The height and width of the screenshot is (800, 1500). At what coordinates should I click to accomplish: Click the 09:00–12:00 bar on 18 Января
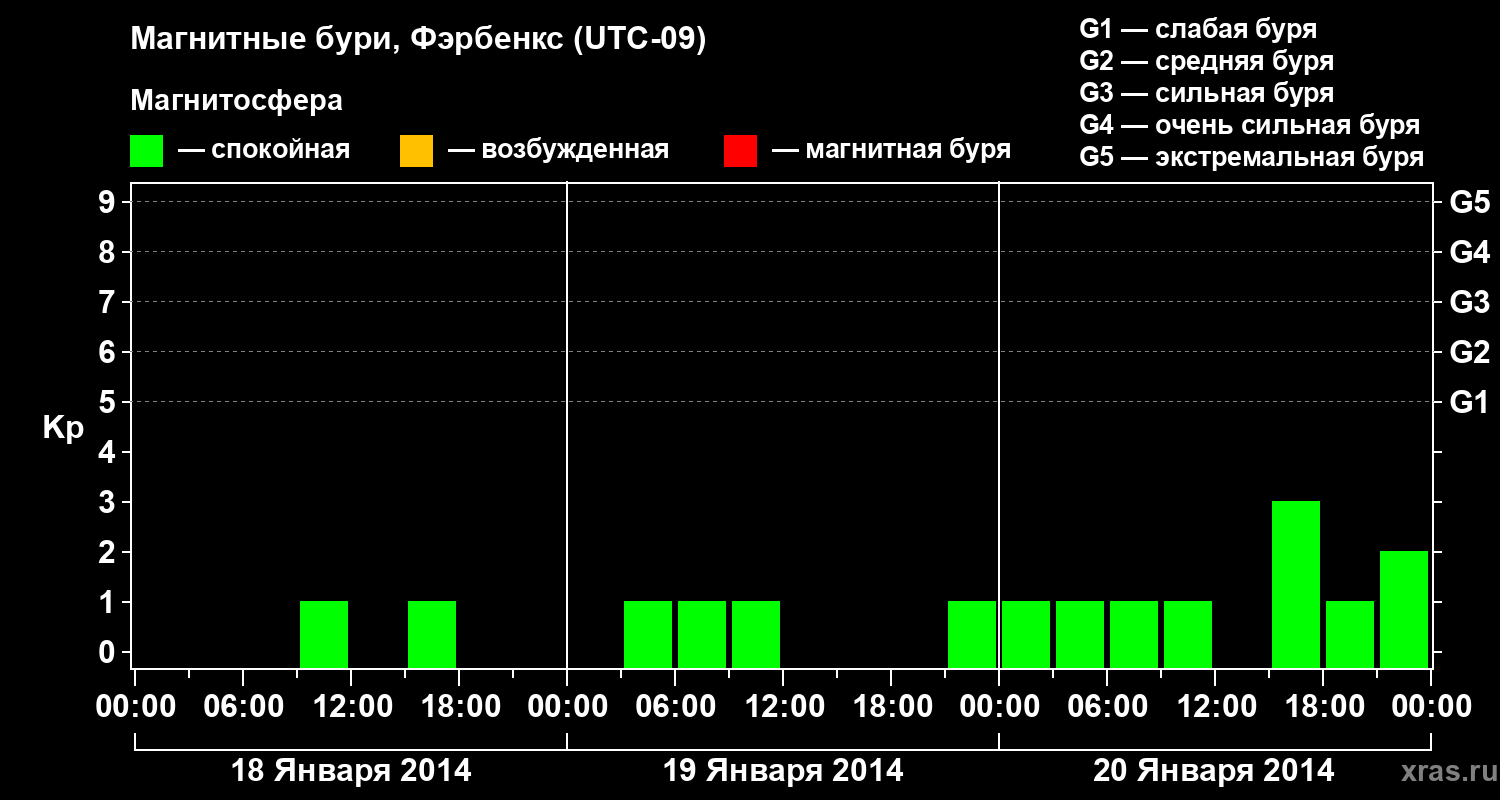324,634
